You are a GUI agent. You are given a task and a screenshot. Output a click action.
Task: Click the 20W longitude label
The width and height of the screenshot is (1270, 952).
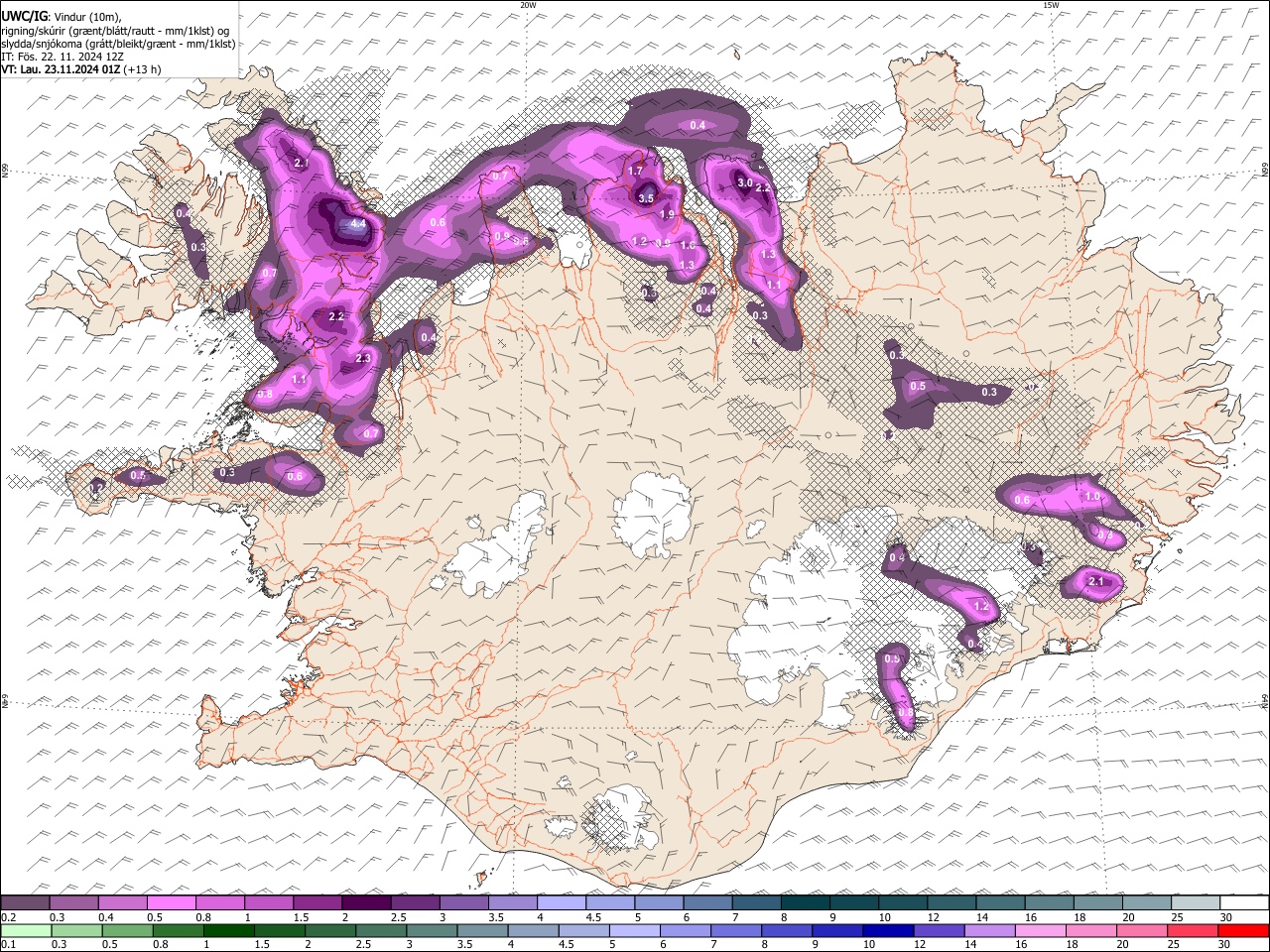528,5
